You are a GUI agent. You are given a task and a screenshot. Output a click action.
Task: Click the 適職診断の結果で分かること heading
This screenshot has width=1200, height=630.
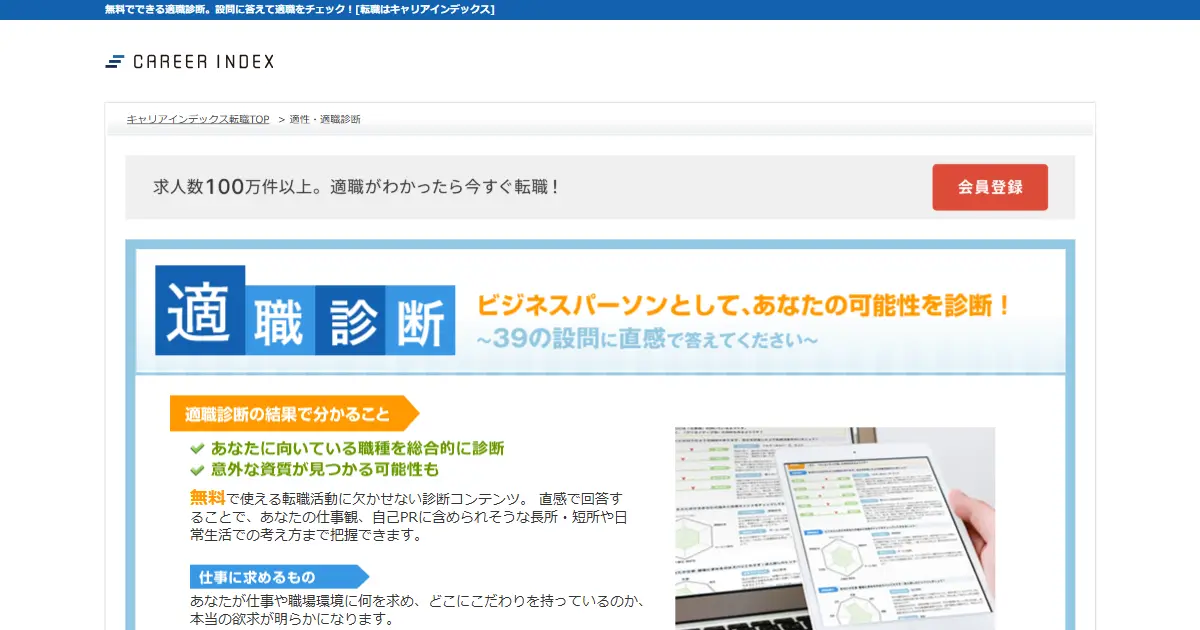point(294,413)
